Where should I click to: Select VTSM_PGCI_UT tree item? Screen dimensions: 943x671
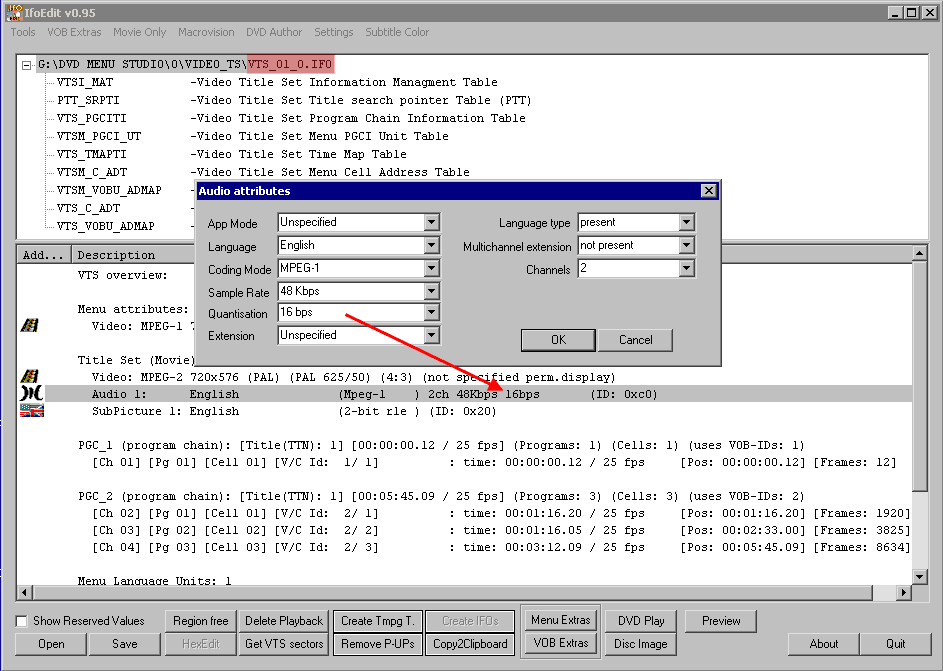pos(99,136)
